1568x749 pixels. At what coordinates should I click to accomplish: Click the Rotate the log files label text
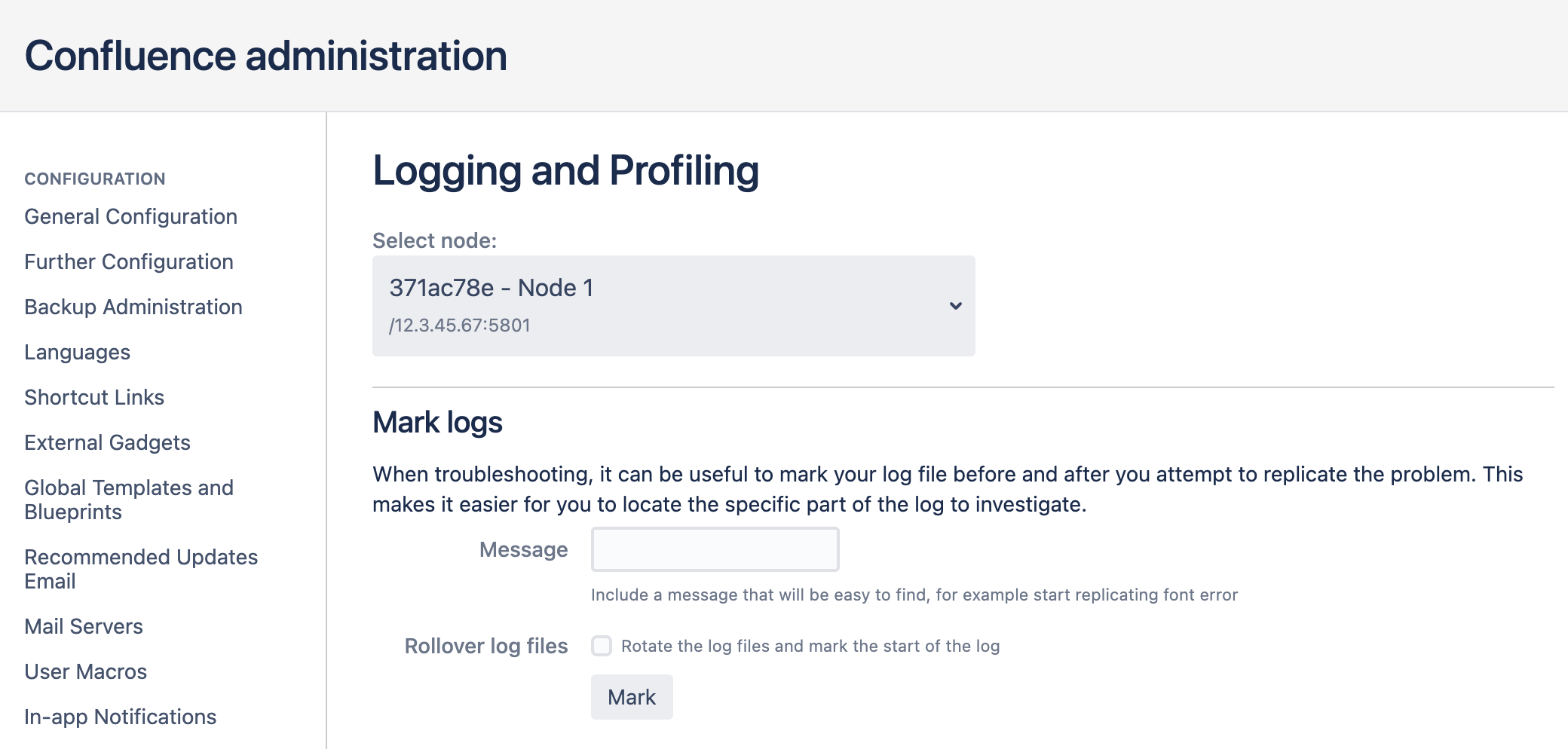click(x=810, y=647)
